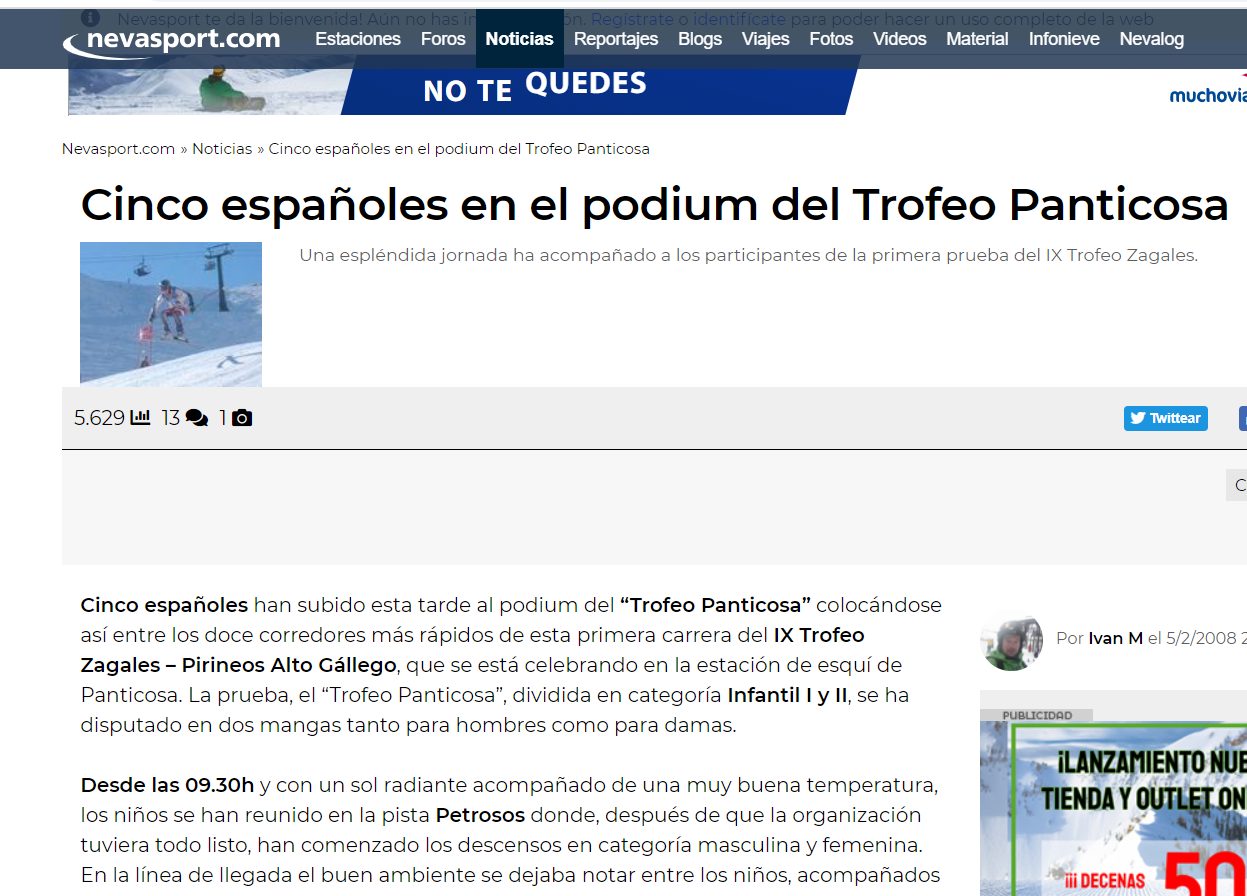Open the Estaciones menu

[x=358, y=39]
